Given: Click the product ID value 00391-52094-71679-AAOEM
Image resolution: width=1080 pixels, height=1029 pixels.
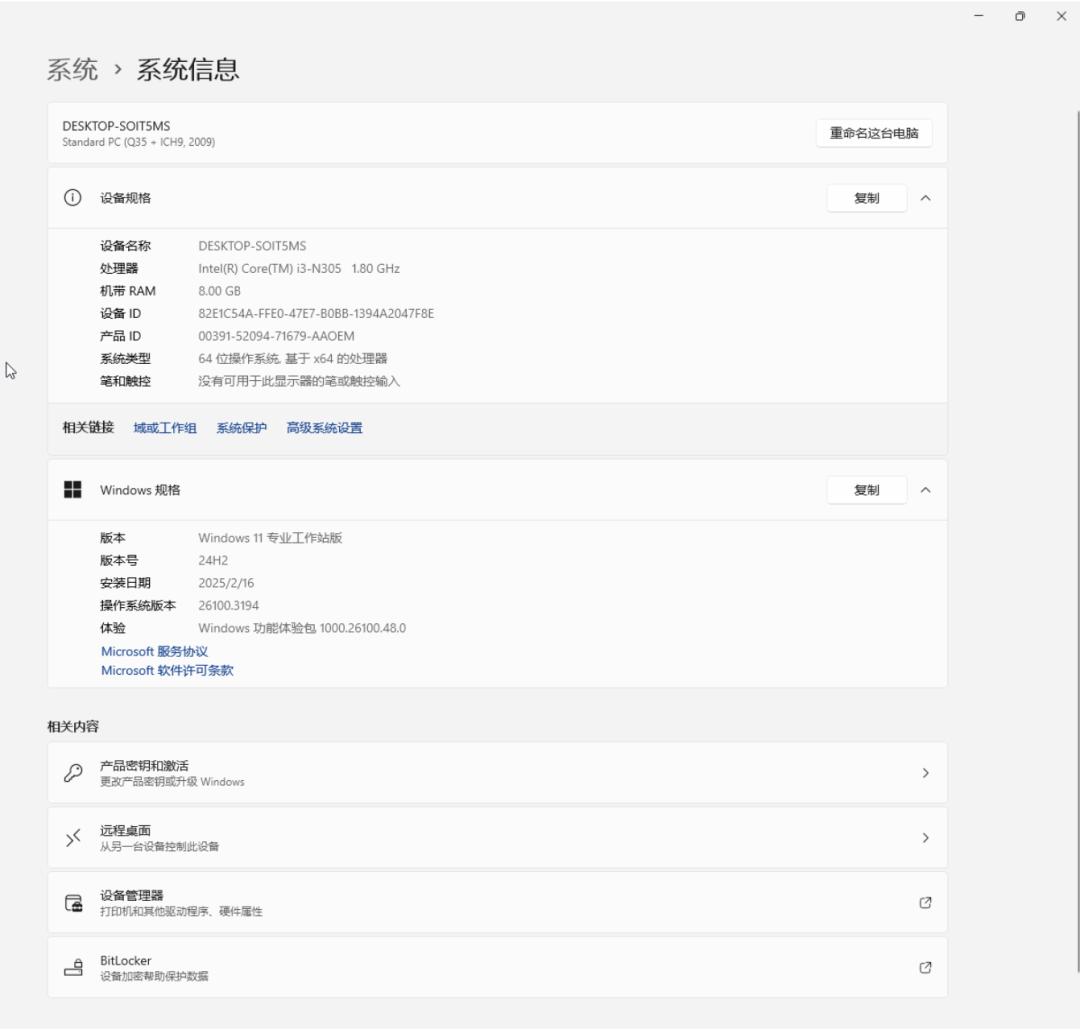Looking at the screenshot, I should (x=276, y=336).
